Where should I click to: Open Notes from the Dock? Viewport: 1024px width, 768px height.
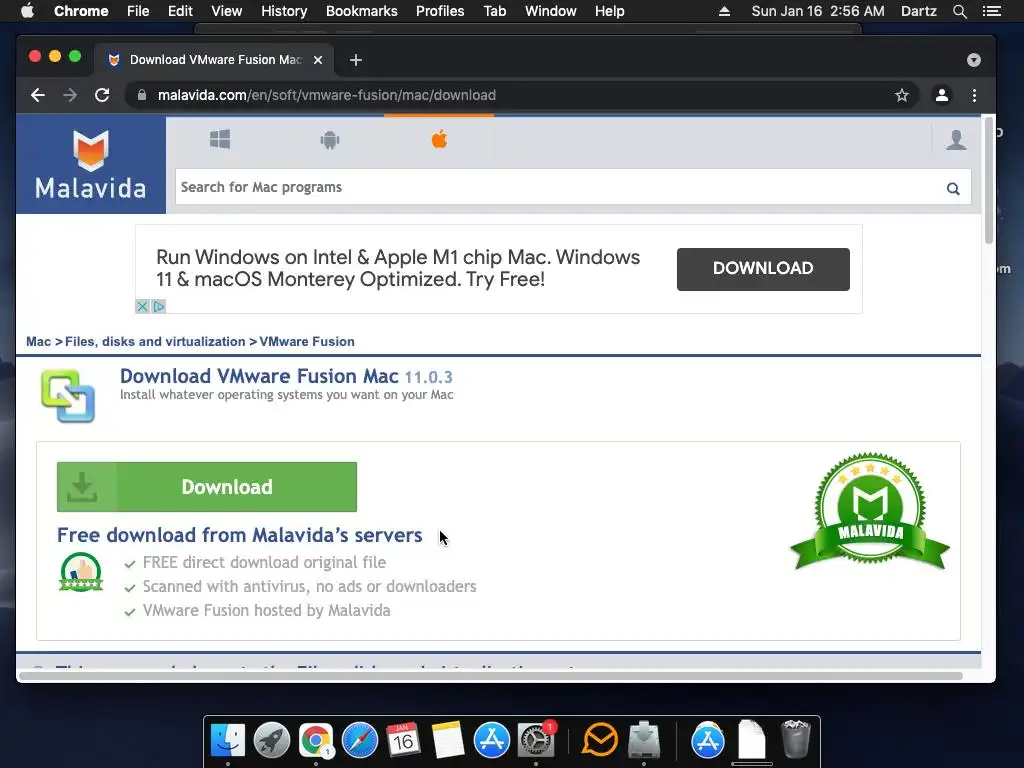click(447, 740)
